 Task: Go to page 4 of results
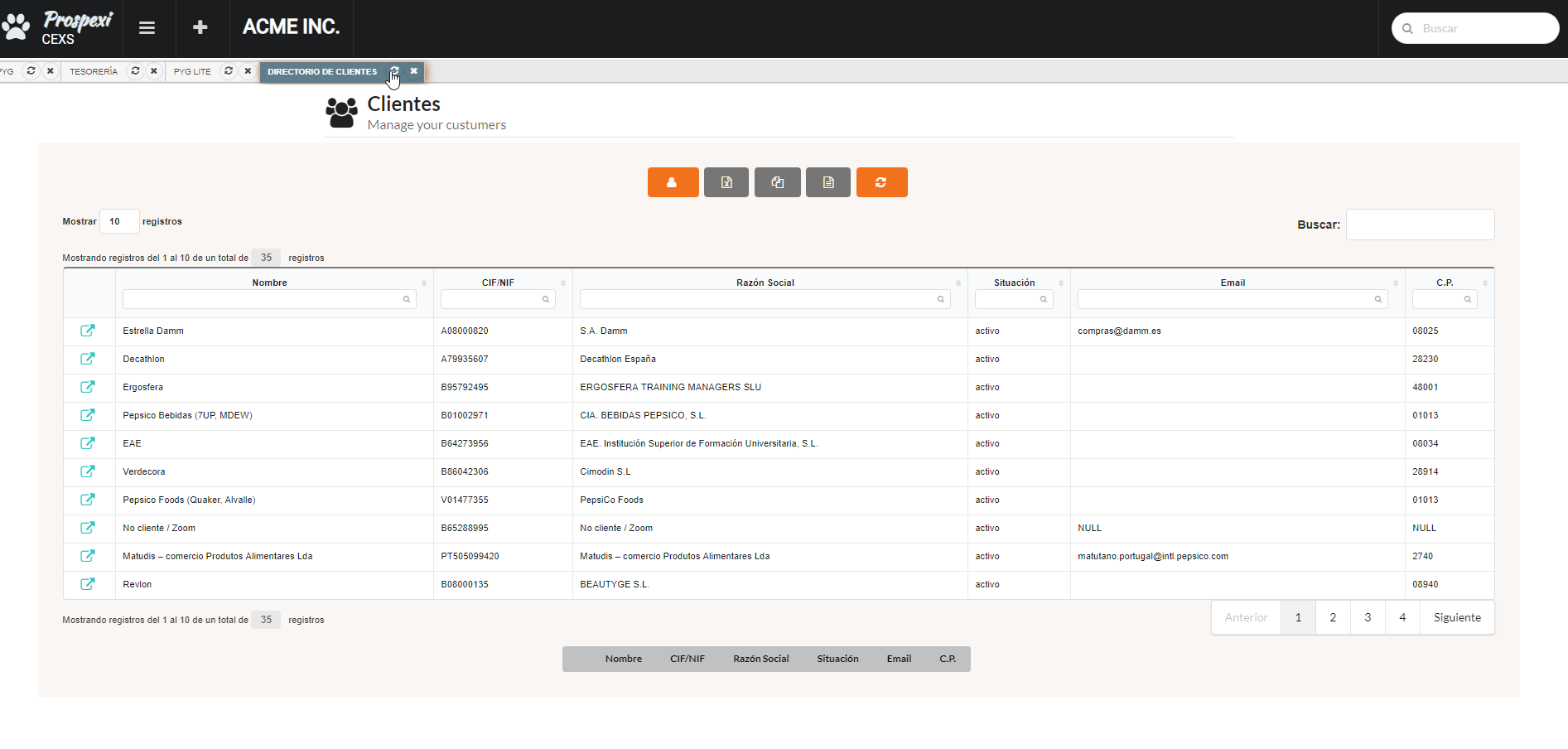point(1402,617)
